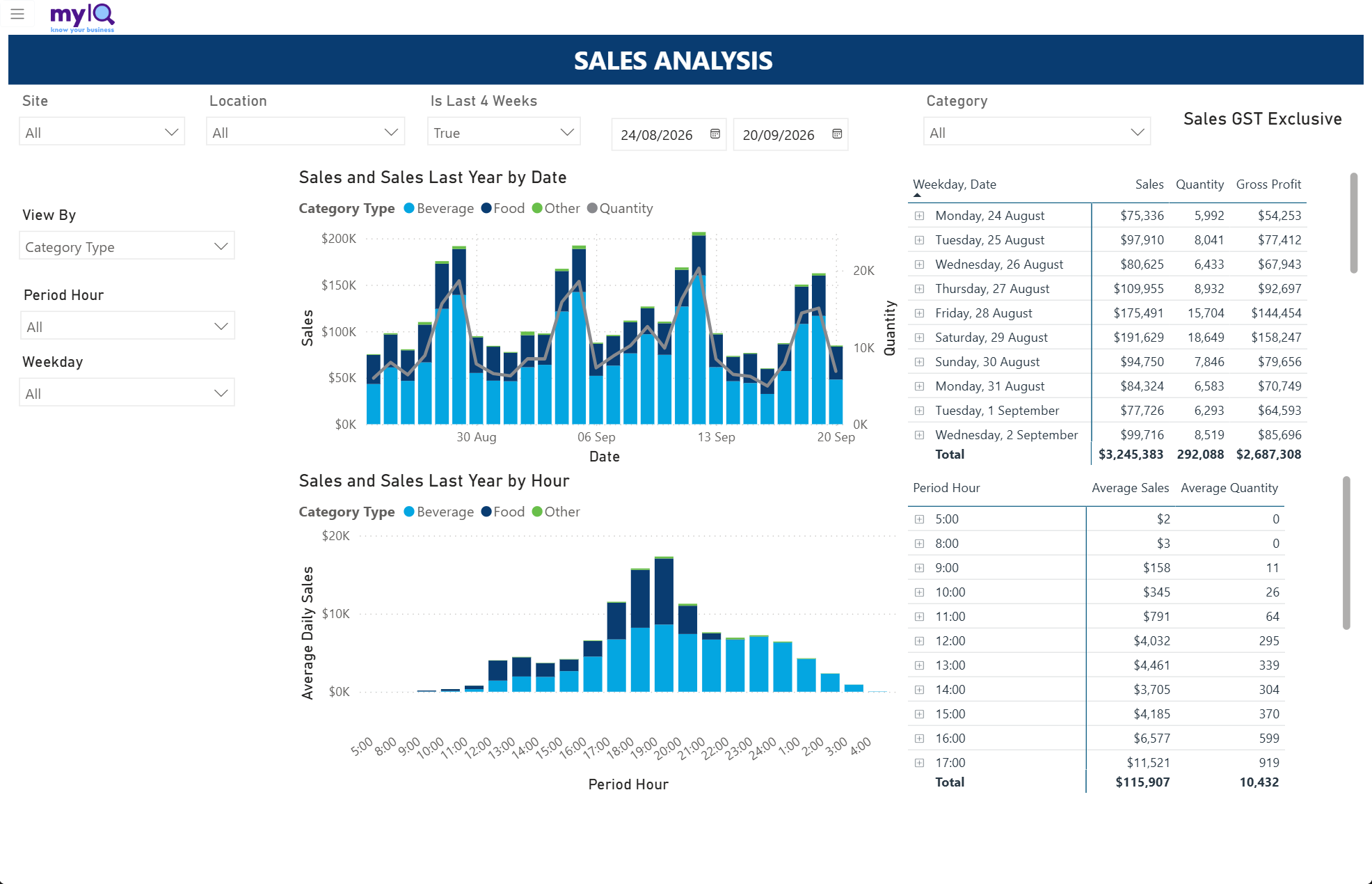Toggle Other in hour chart legend
Screen dimensions: 1372x884
pos(556,512)
